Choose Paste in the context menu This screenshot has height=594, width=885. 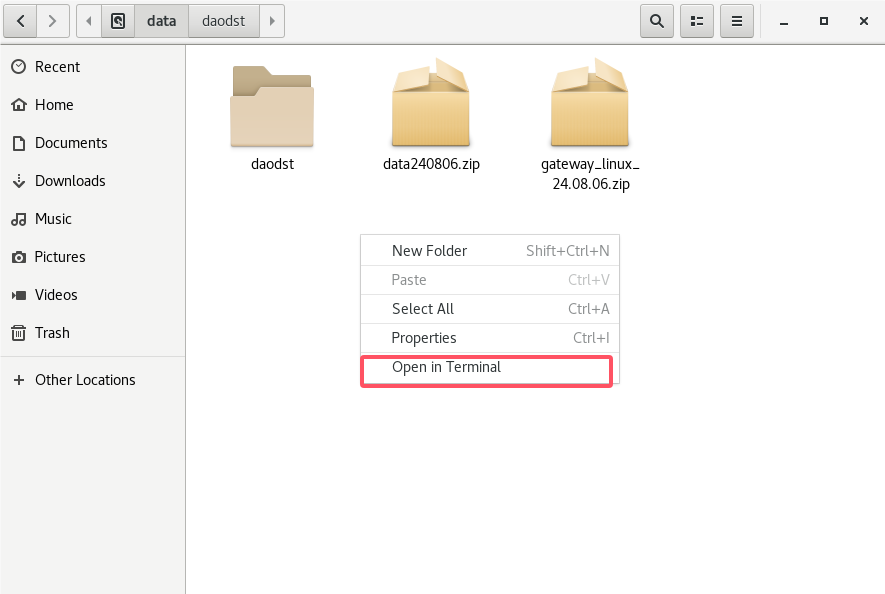point(490,280)
